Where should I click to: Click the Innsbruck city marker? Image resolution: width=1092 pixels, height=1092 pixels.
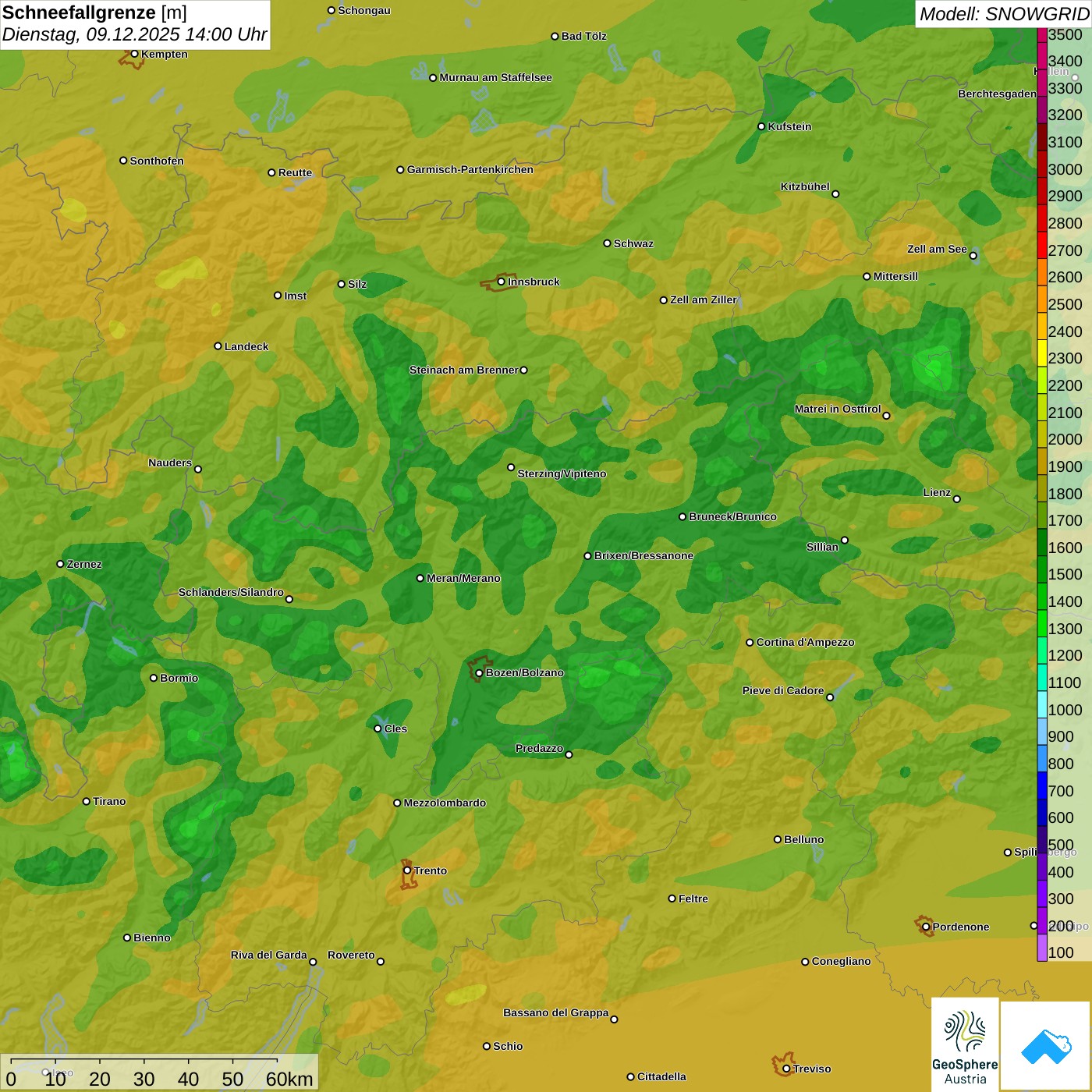pos(502,282)
